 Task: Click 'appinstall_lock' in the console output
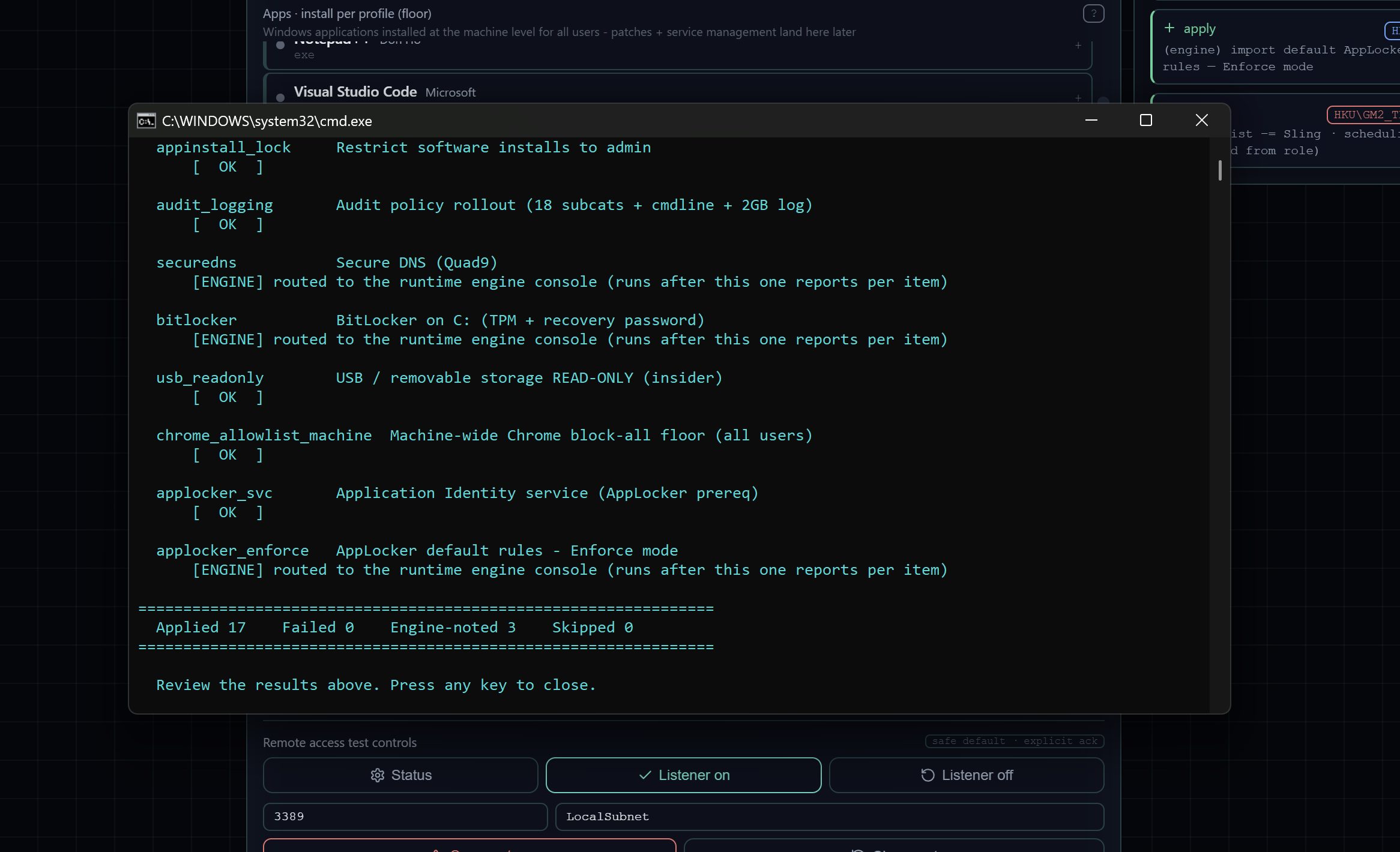223,147
